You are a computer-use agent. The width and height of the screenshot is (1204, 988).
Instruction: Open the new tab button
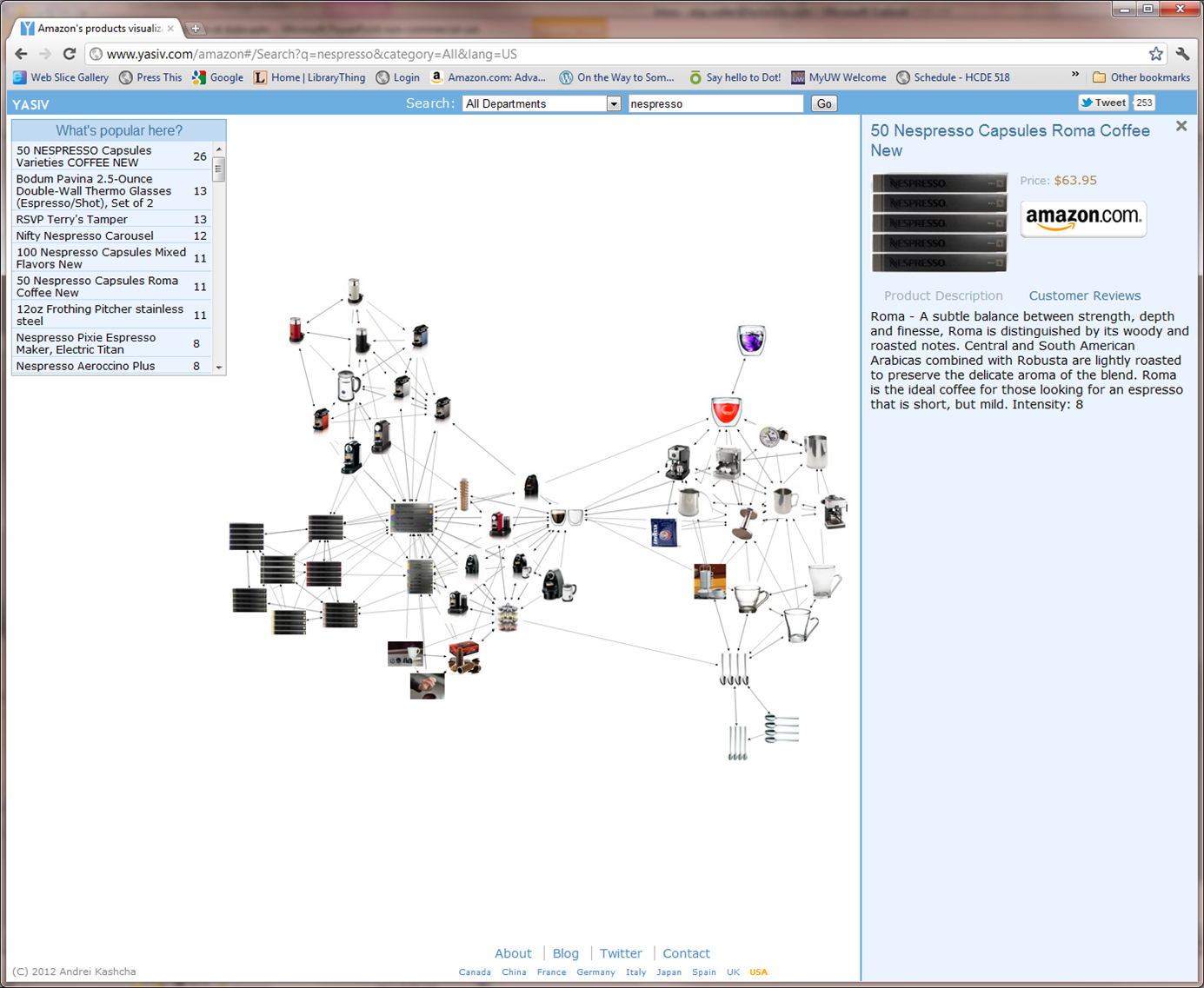[x=196, y=29]
